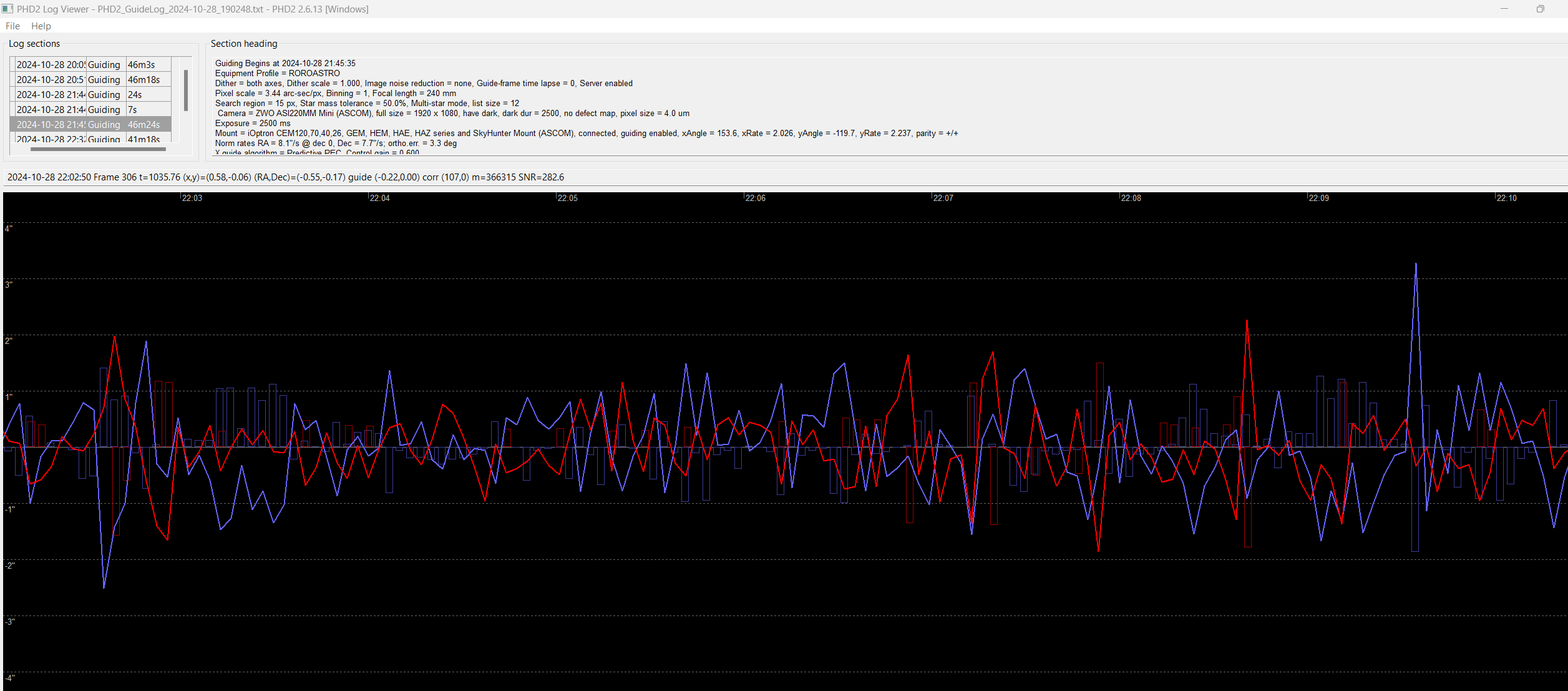Click the 22:09 time marker on graph
The height and width of the screenshot is (691, 1568).
[x=1318, y=198]
